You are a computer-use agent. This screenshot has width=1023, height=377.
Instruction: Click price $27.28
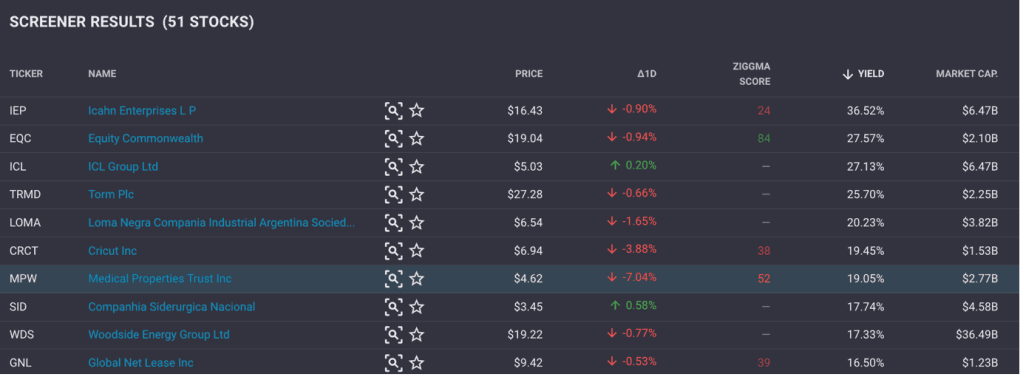pyautogui.click(x=525, y=194)
